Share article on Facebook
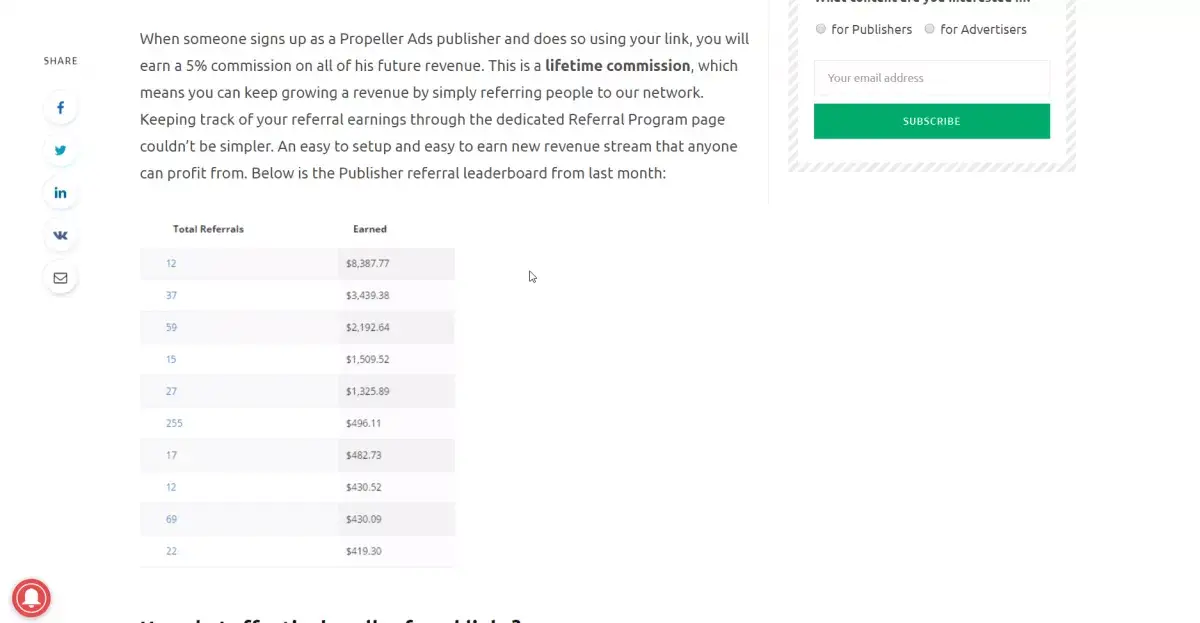This screenshot has width=1200, height=623. [60, 108]
